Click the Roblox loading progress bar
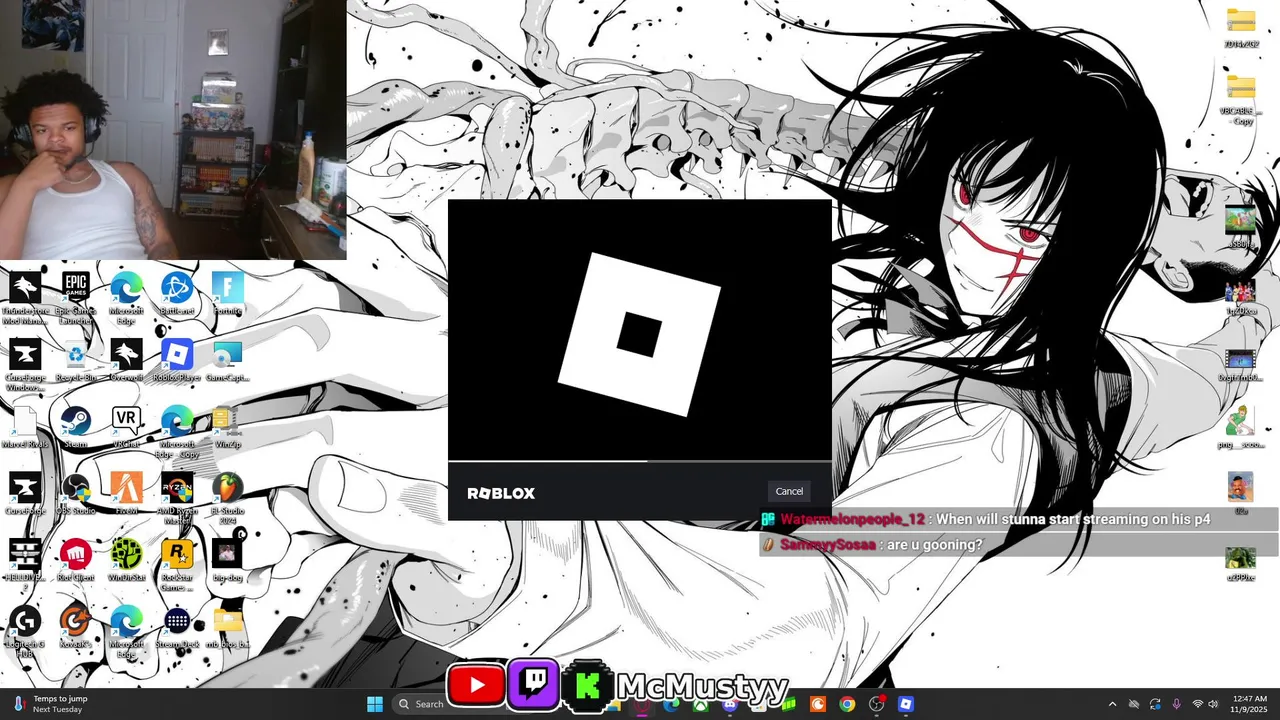1280x720 pixels. point(640,462)
